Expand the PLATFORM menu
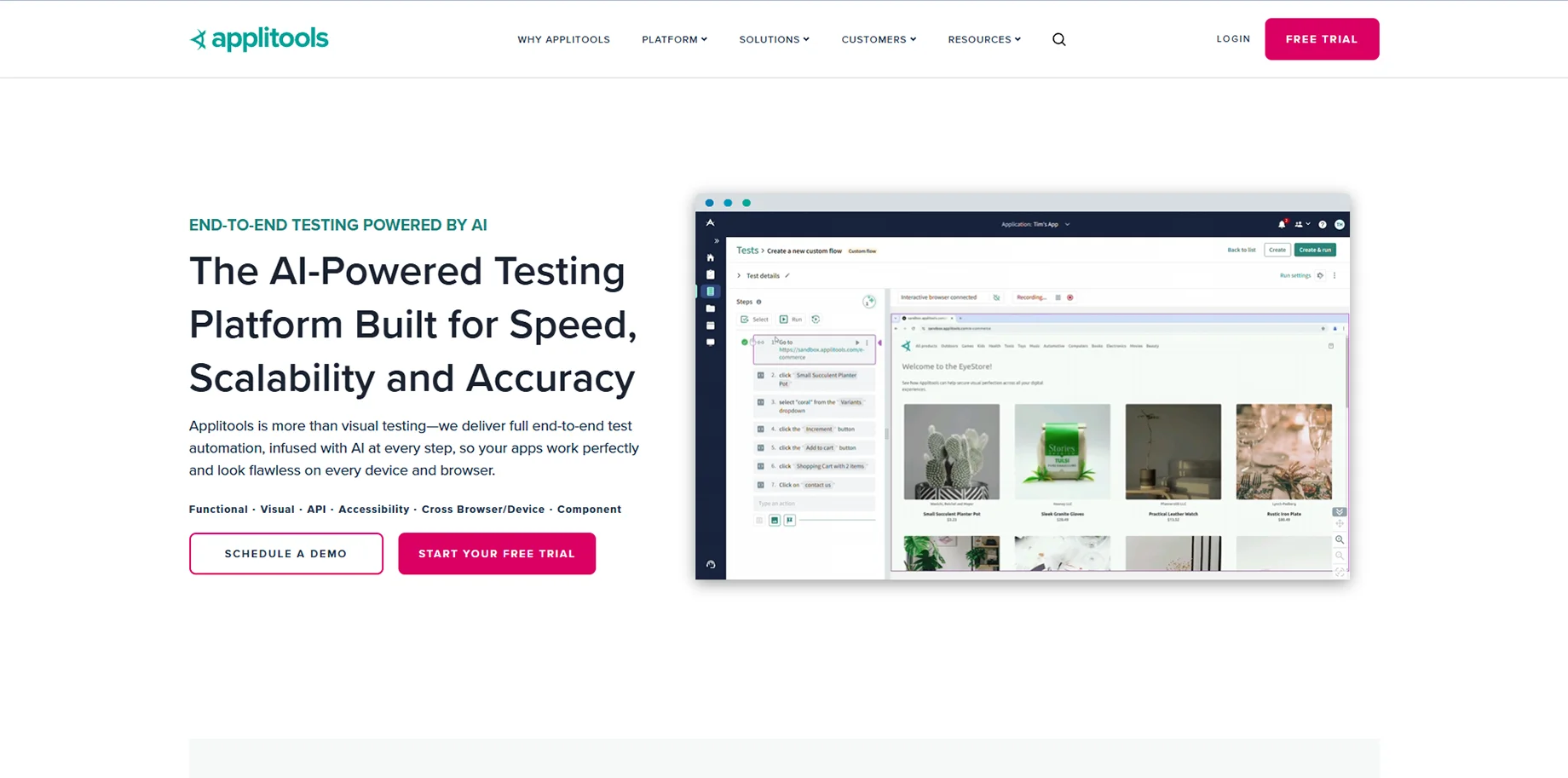Viewport: 1568px width, 778px height. tap(675, 39)
